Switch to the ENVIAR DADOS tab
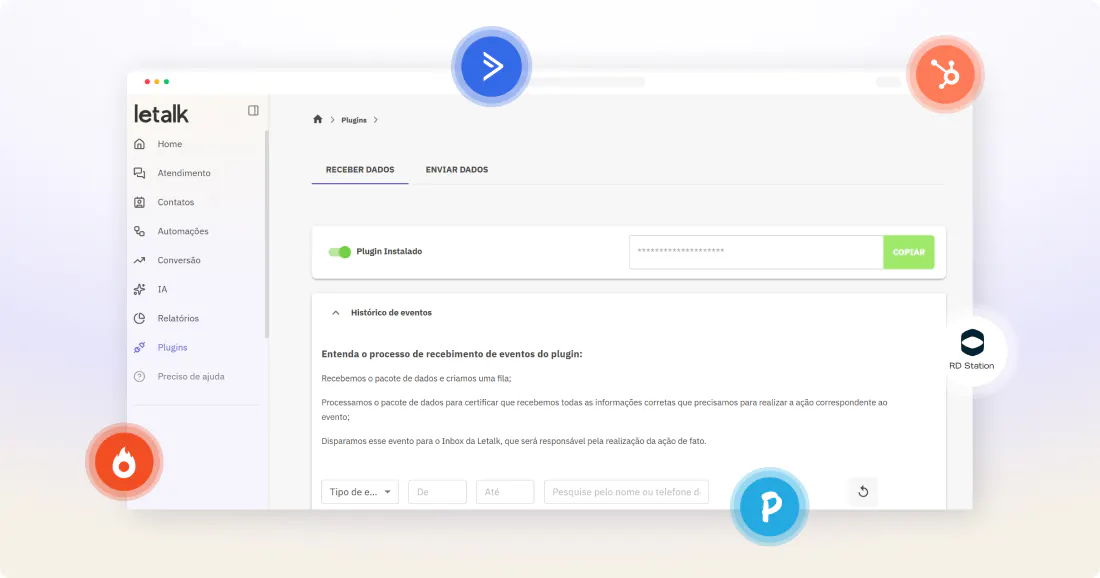The width and height of the screenshot is (1100, 578). pyautogui.click(x=457, y=170)
